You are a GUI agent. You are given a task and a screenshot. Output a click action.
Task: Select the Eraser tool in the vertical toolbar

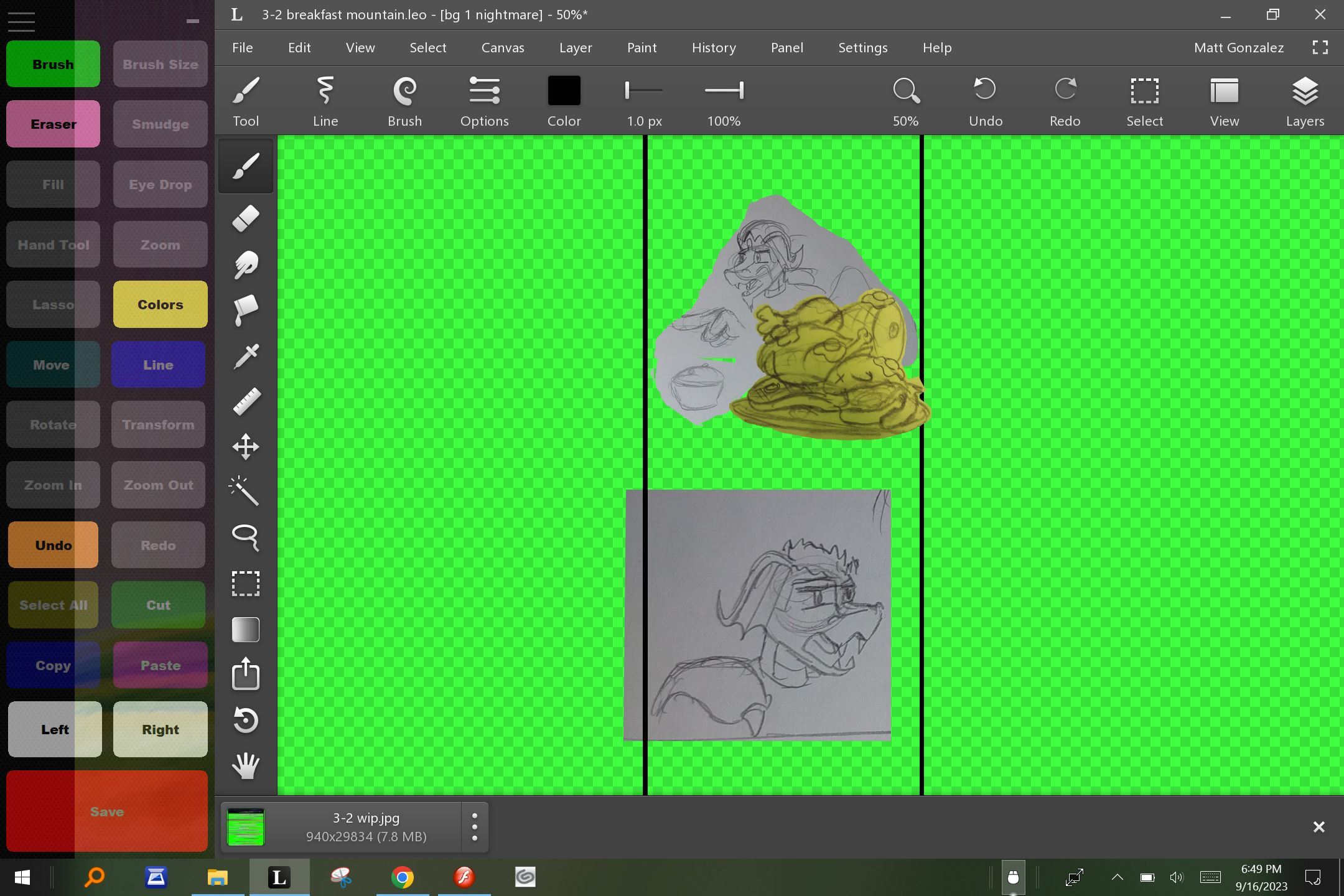pos(245,218)
